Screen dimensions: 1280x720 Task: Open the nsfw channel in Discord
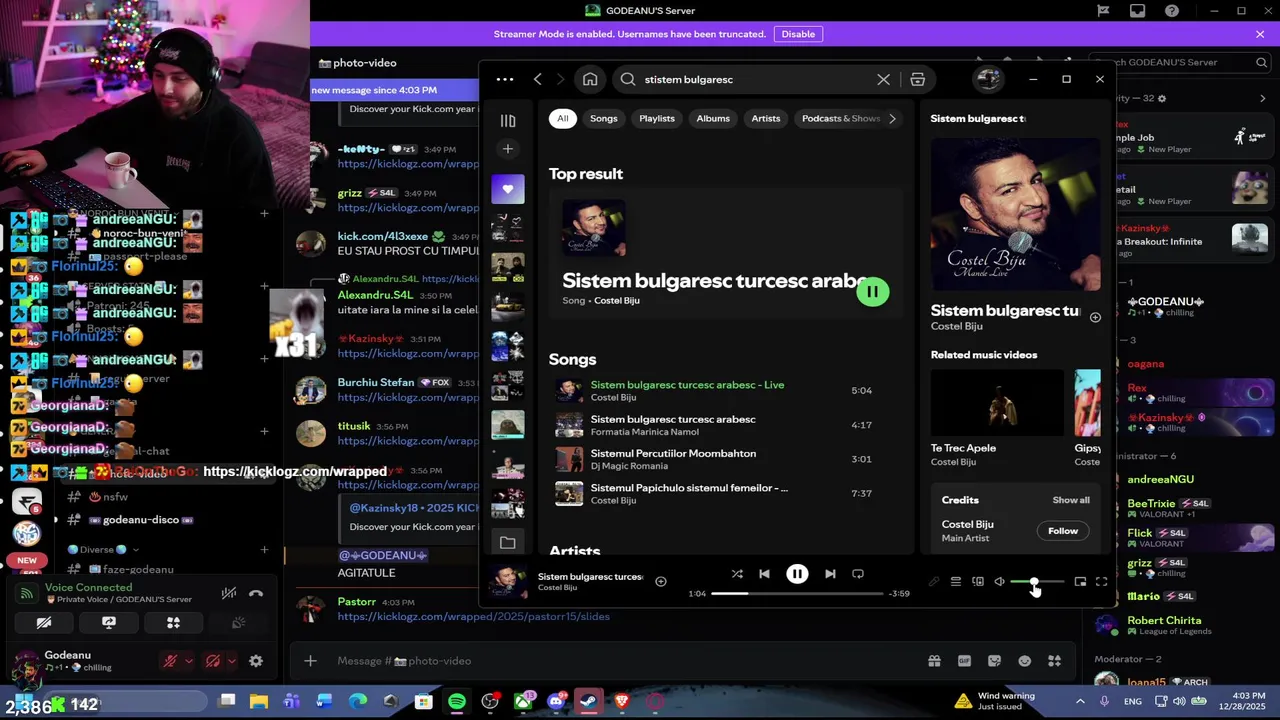(115, 497)
